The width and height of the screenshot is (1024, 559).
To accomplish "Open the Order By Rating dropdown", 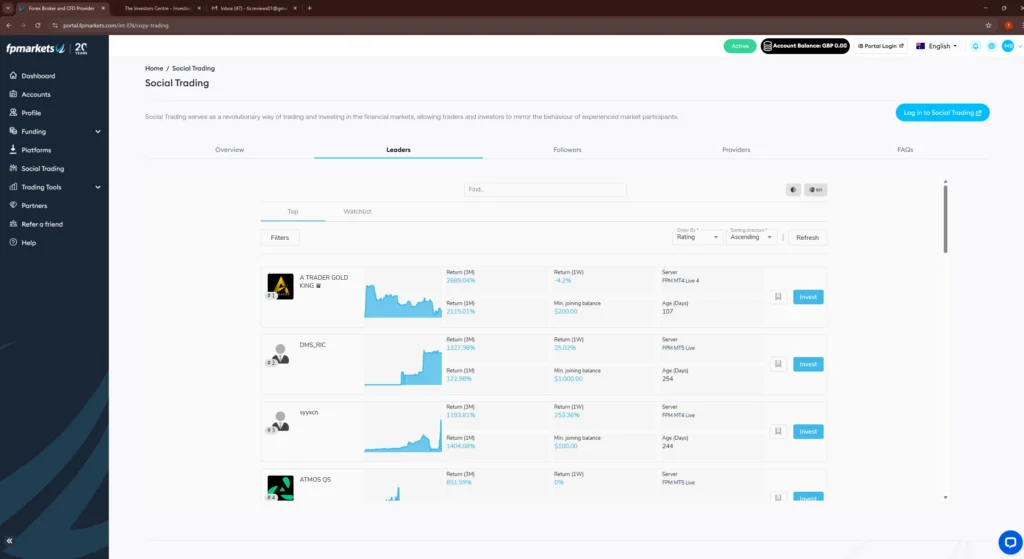I will pyautogui.click(x=698, y=237).
